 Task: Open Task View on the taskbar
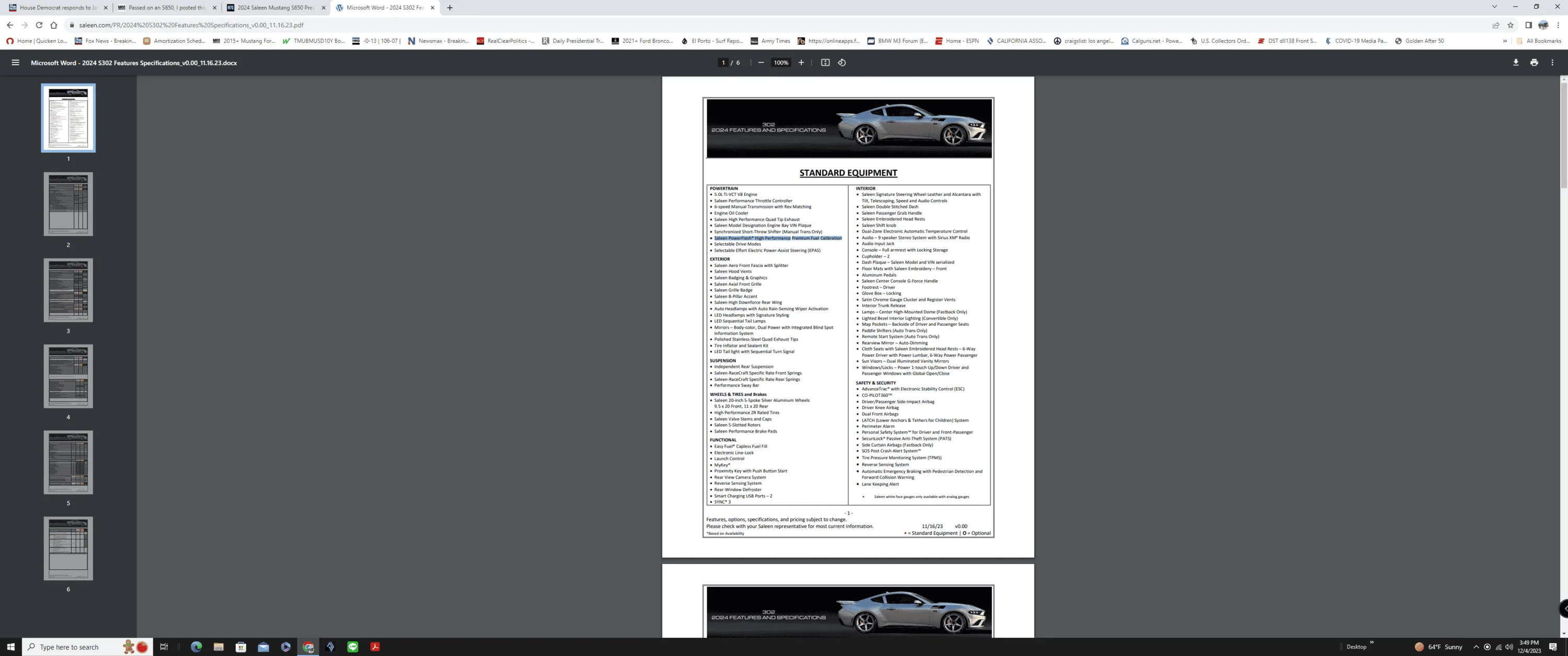(164, 647)
